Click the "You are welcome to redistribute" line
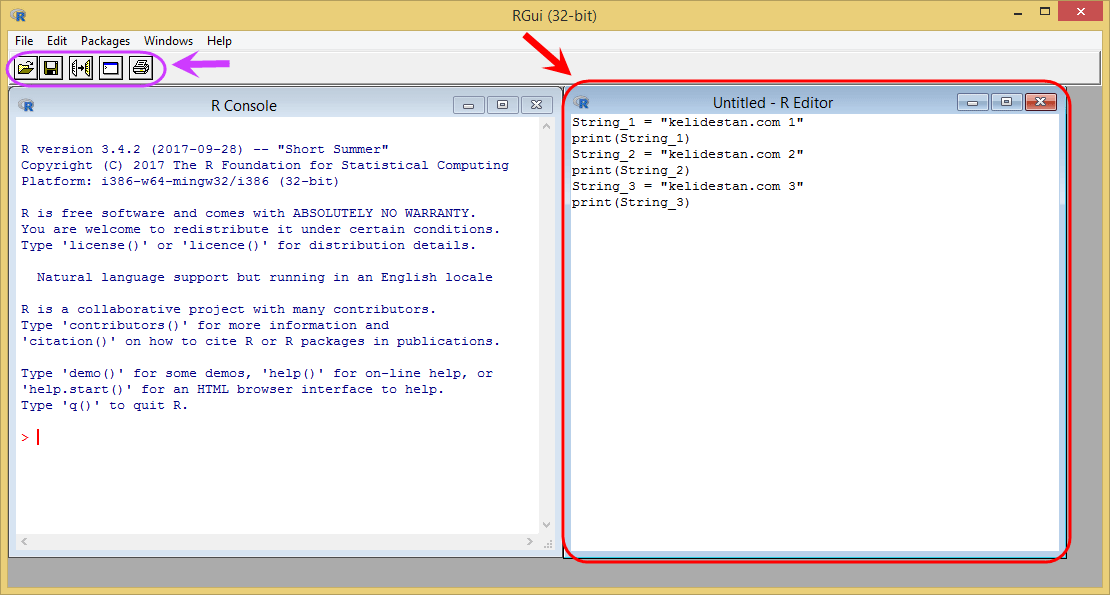This screenshot has height=595, width=1110. click(261, 229)
